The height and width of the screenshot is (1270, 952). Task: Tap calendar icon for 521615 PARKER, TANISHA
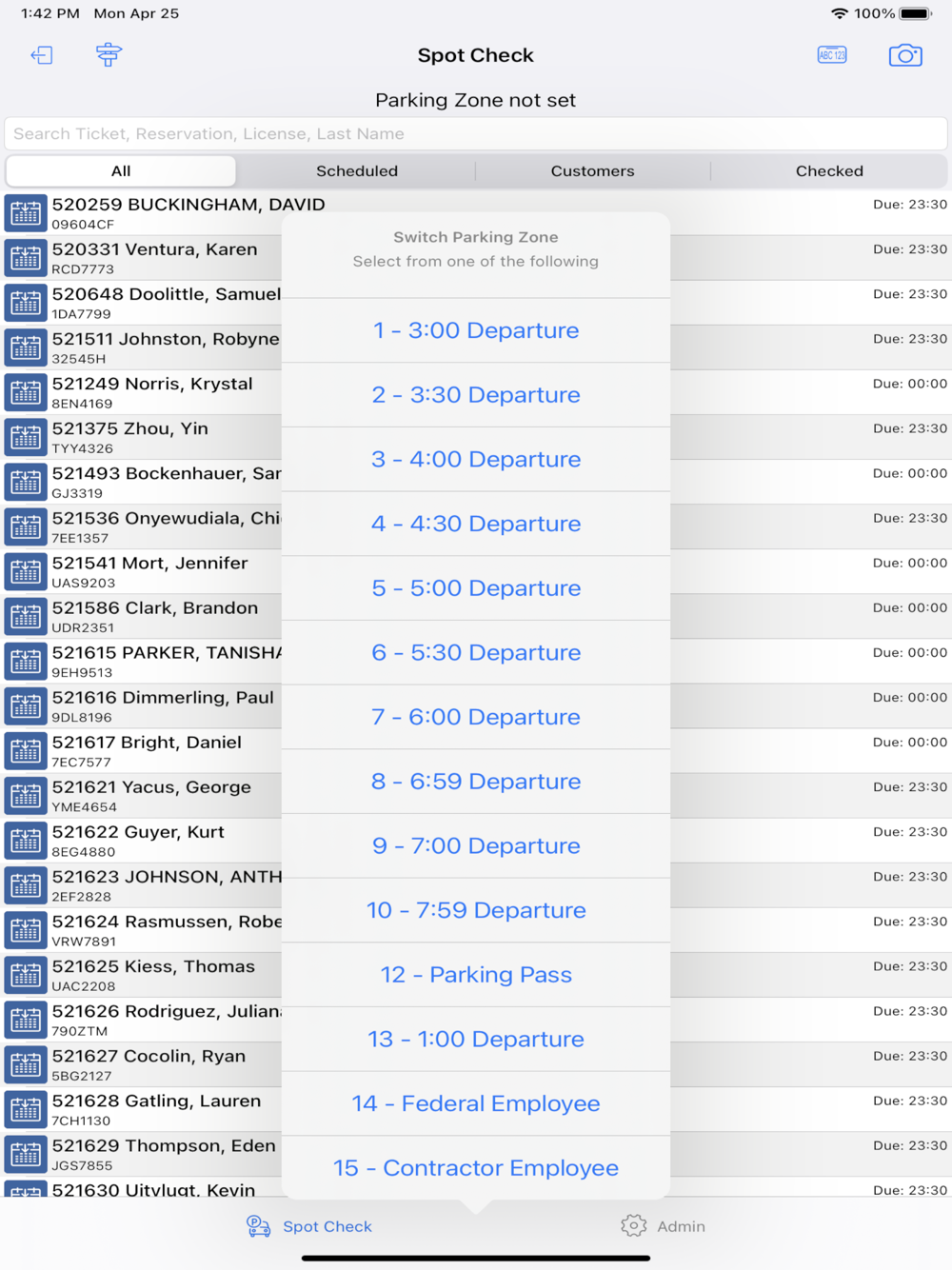click(26, 661)
